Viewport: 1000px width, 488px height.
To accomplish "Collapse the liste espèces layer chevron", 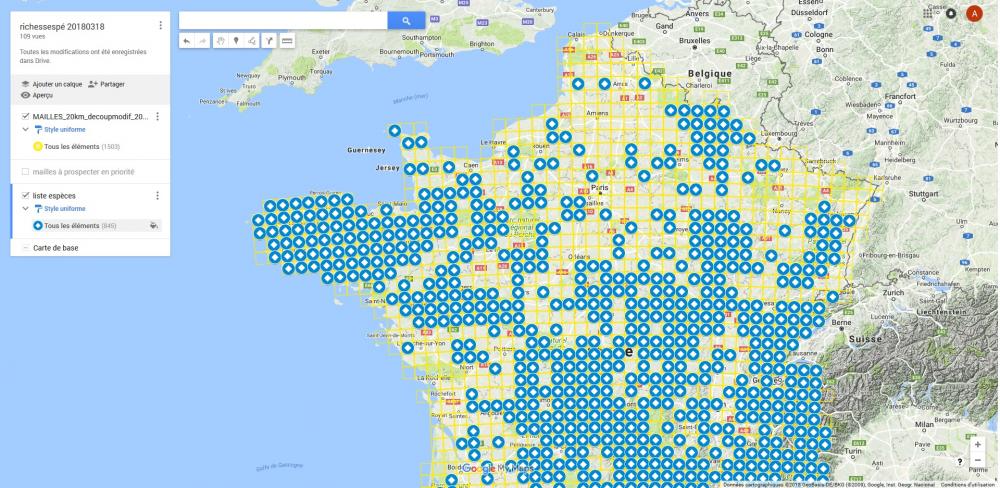I will [x=26, y=208].
